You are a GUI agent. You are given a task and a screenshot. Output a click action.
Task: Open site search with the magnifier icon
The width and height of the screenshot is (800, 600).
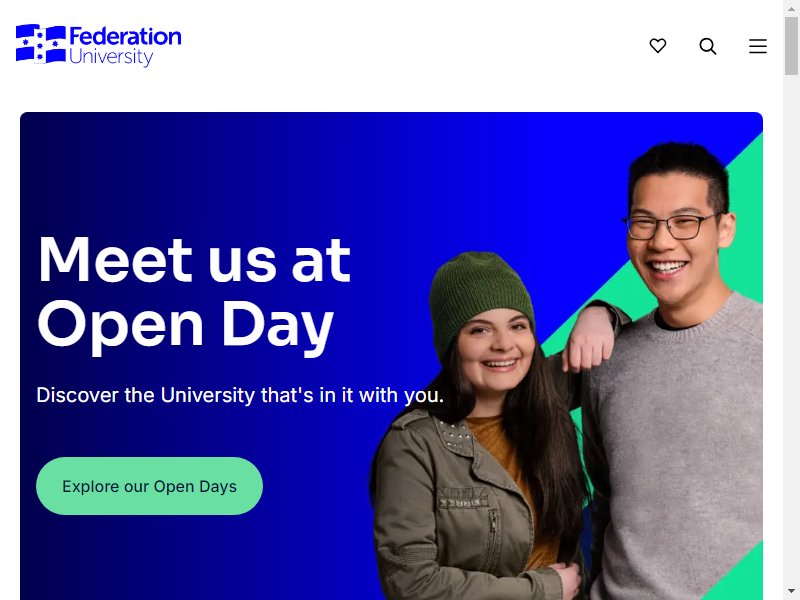708,46
